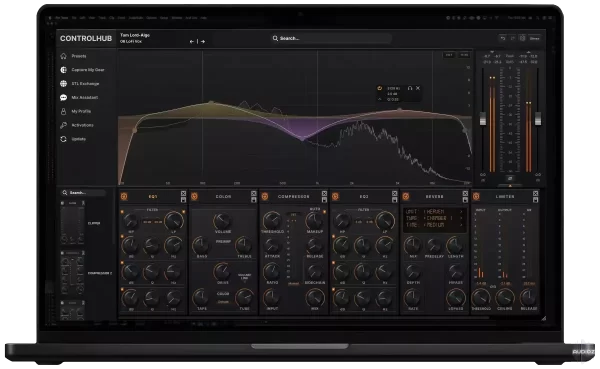Save the Reverb module preset
This screenshot has height=369, width=600.
pyautogui.click(x=465, y=200)
